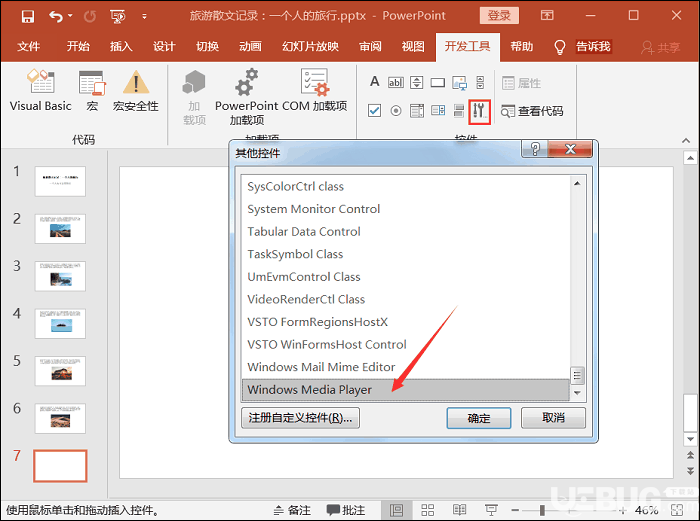Click PowerPoint 加载项 gears icon
700x521 pixels.
(246, 96)
